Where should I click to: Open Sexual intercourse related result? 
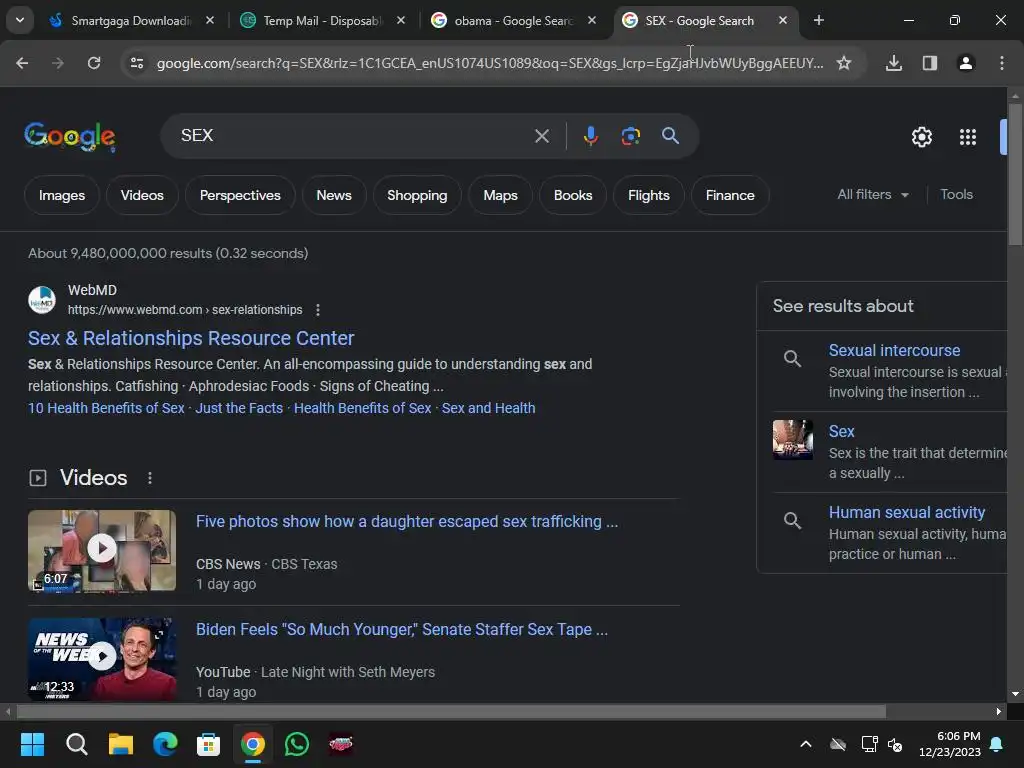click(894, 351)
